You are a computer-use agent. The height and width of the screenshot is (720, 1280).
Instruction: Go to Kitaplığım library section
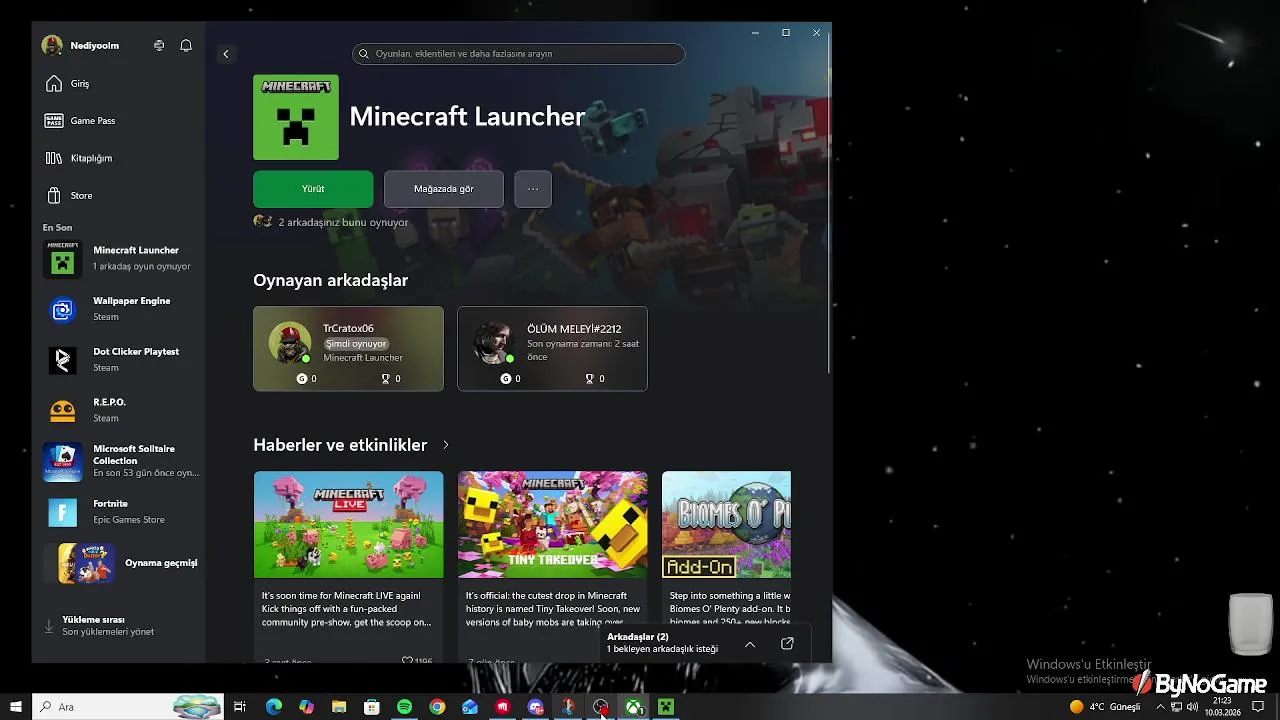pyautogui.click(x=118, y=158)
